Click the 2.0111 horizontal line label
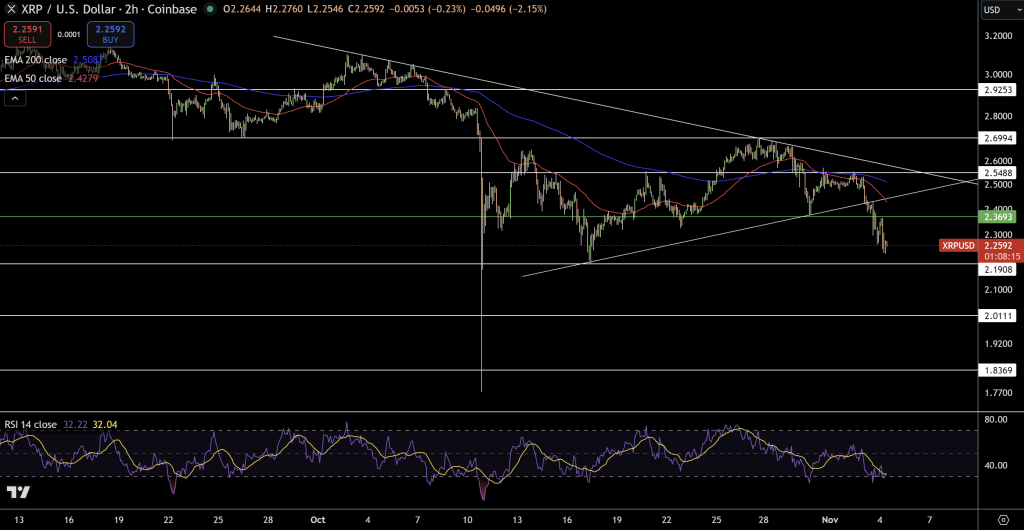The width and height of the screenshot is (1024, 530). (997, 316)
